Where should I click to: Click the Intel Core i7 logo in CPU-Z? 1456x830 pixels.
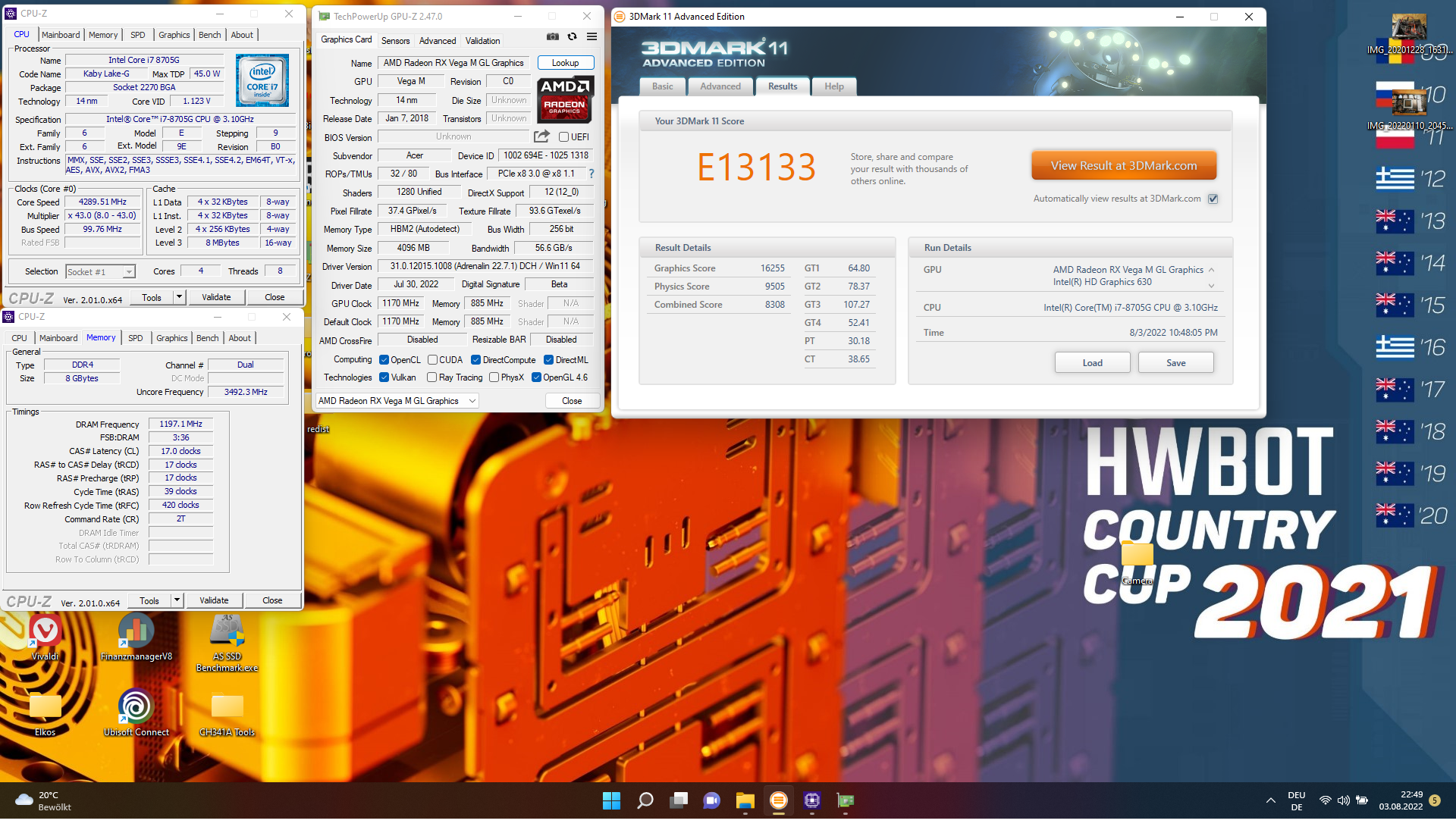coord(262,80)
